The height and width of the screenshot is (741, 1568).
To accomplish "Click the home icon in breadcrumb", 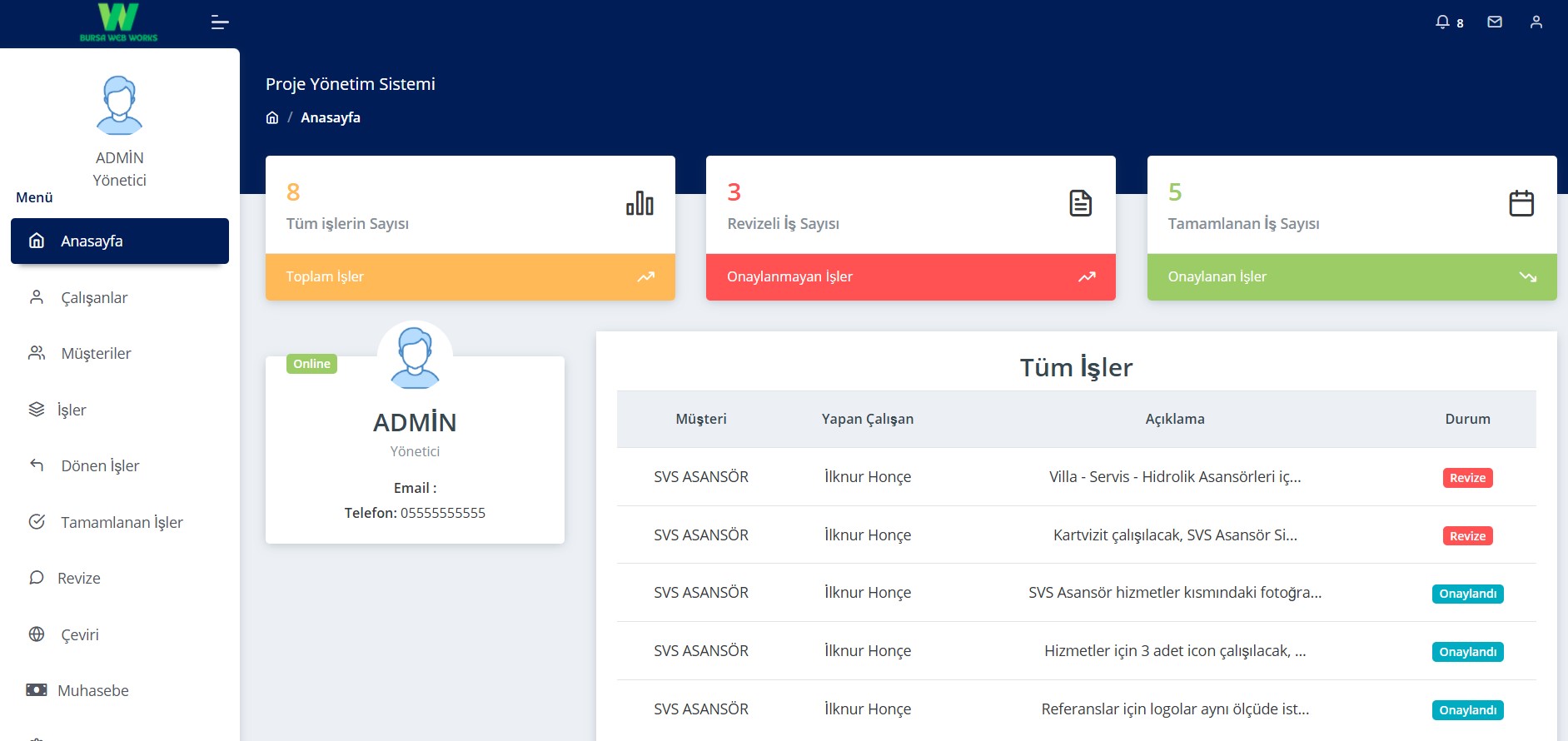I will 272,117.
